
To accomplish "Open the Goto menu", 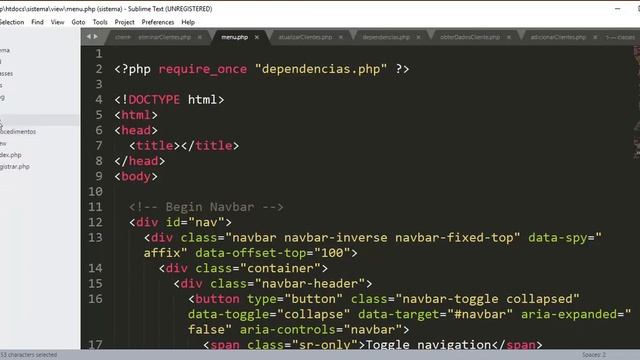I will tap(78, 22).
